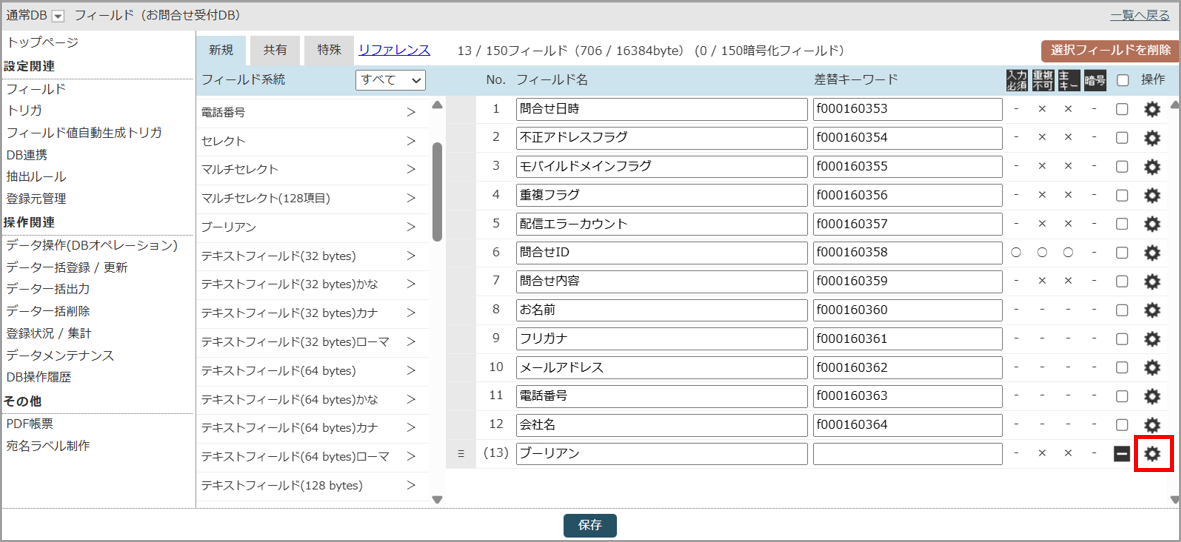Check the box for お名前 row
The width and height of the screenshot is (1181, 542).
pyautogui.click(x=1122, y=310)
